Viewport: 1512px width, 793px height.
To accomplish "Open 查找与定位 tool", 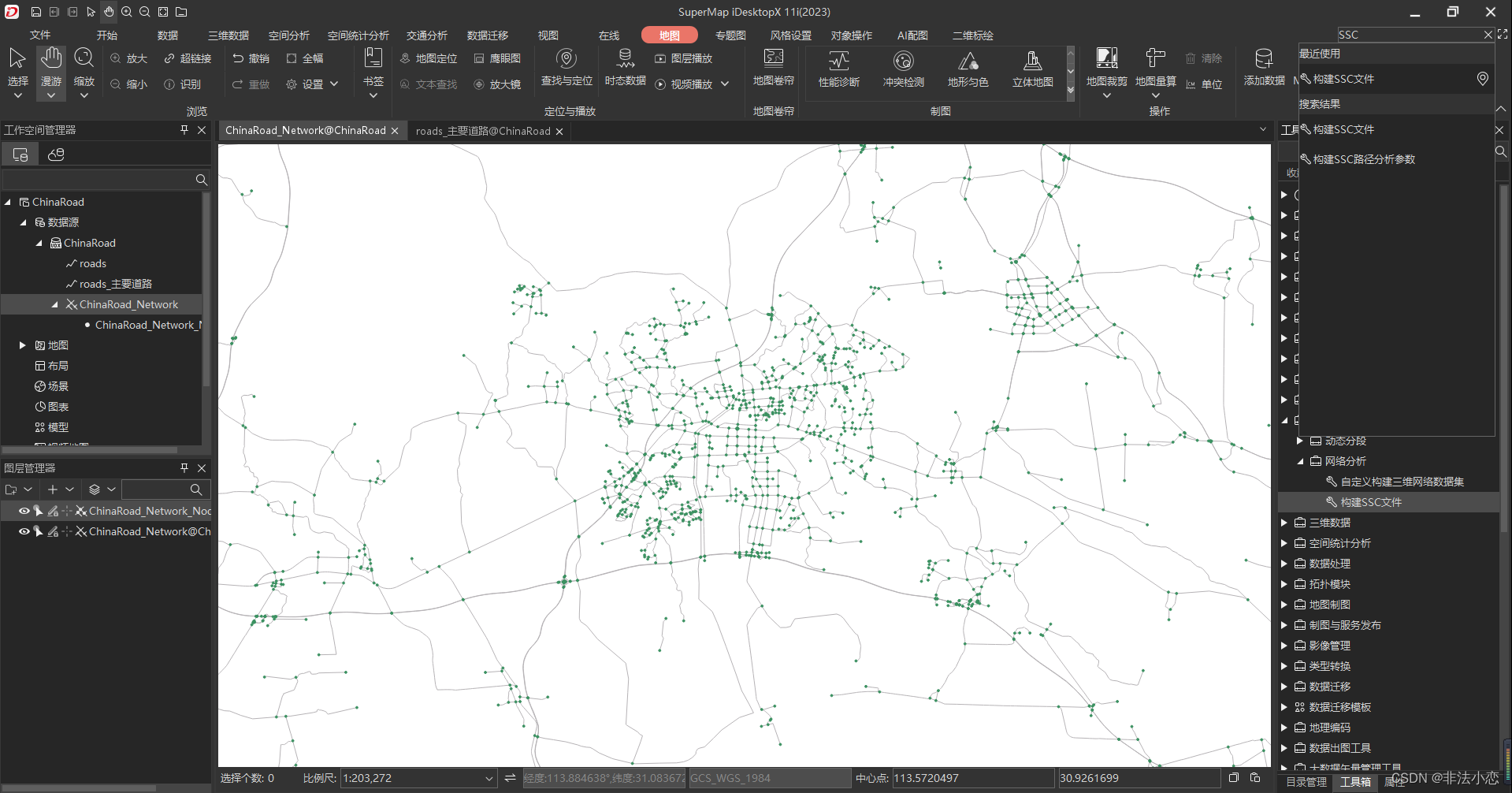I will 567,67.
